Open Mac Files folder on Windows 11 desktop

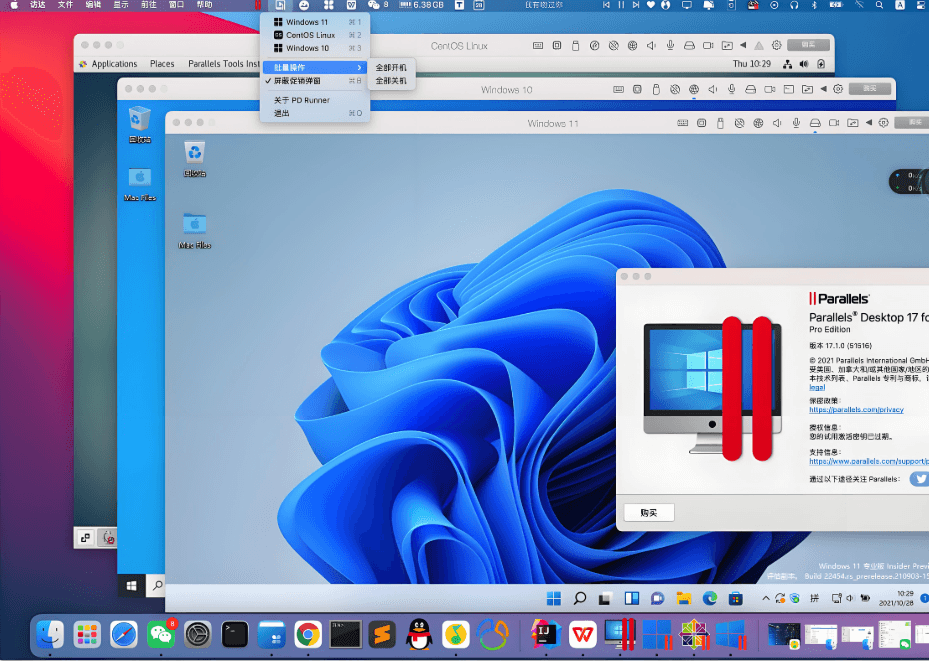[194, 230]
